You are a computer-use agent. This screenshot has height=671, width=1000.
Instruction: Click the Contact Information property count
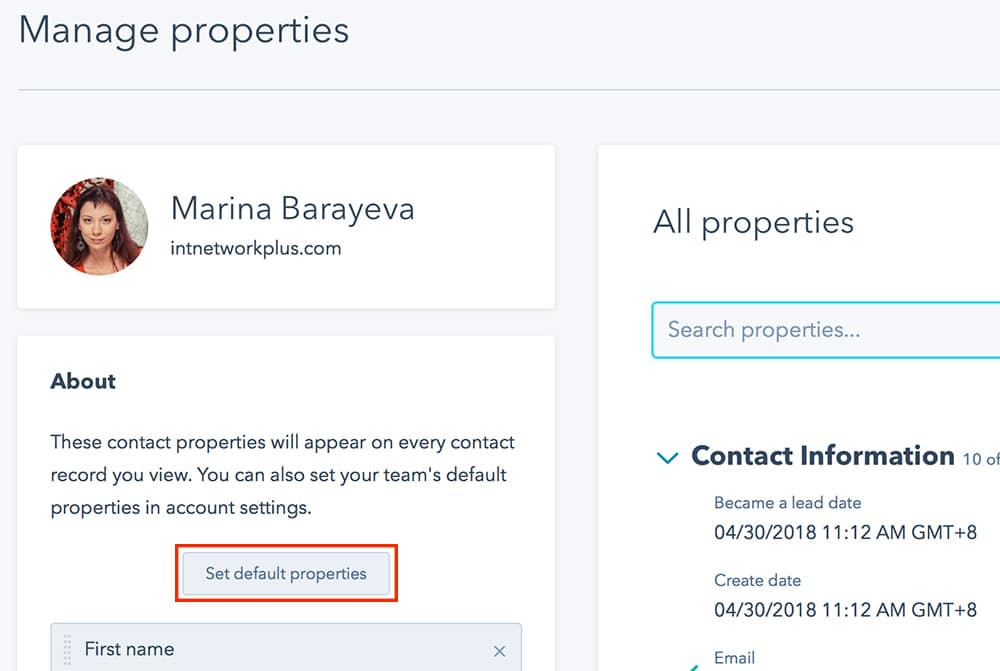coord(980,460)
